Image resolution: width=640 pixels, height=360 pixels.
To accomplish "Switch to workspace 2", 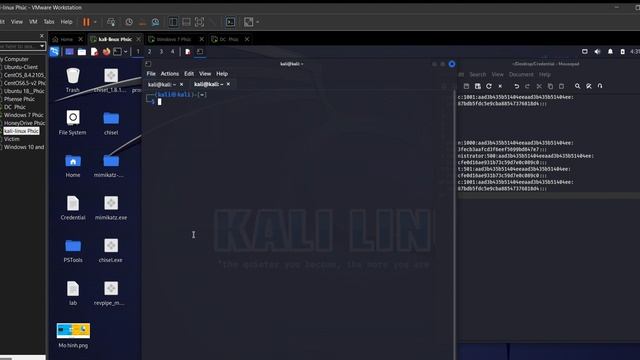I will [x=149, y=51].
